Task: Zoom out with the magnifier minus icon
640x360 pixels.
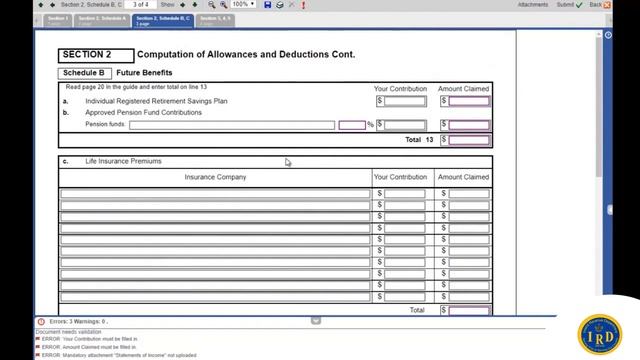Action: tap(211, 5)
